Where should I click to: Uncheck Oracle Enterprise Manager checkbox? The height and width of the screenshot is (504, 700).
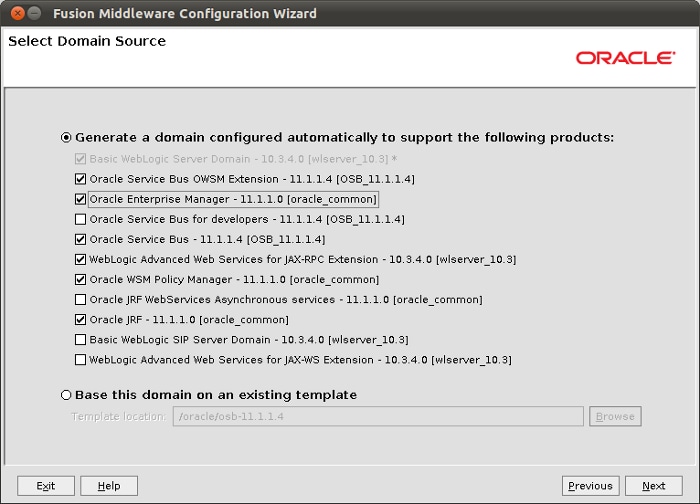(x=81, y=199)
